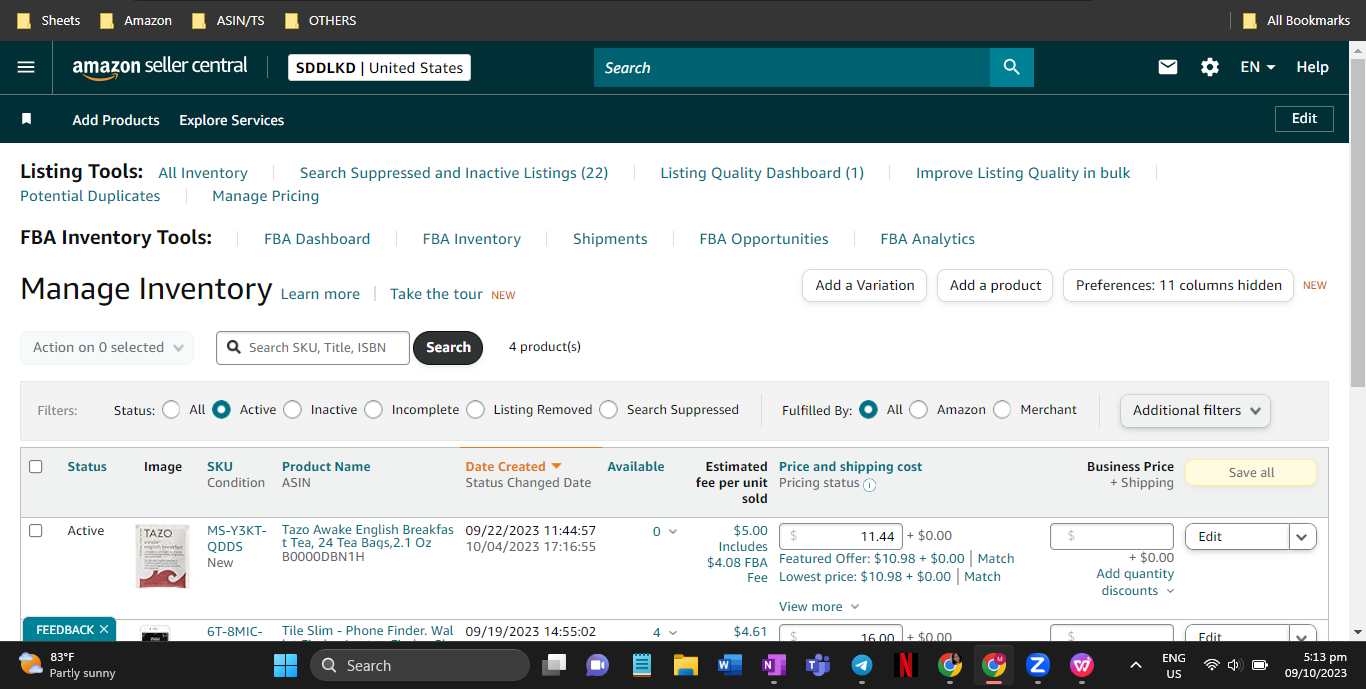The height and width of the screenshot is (689, 1366).
Task: Expand Available arrow for Tile Slim row
Action: coord(672,633)
